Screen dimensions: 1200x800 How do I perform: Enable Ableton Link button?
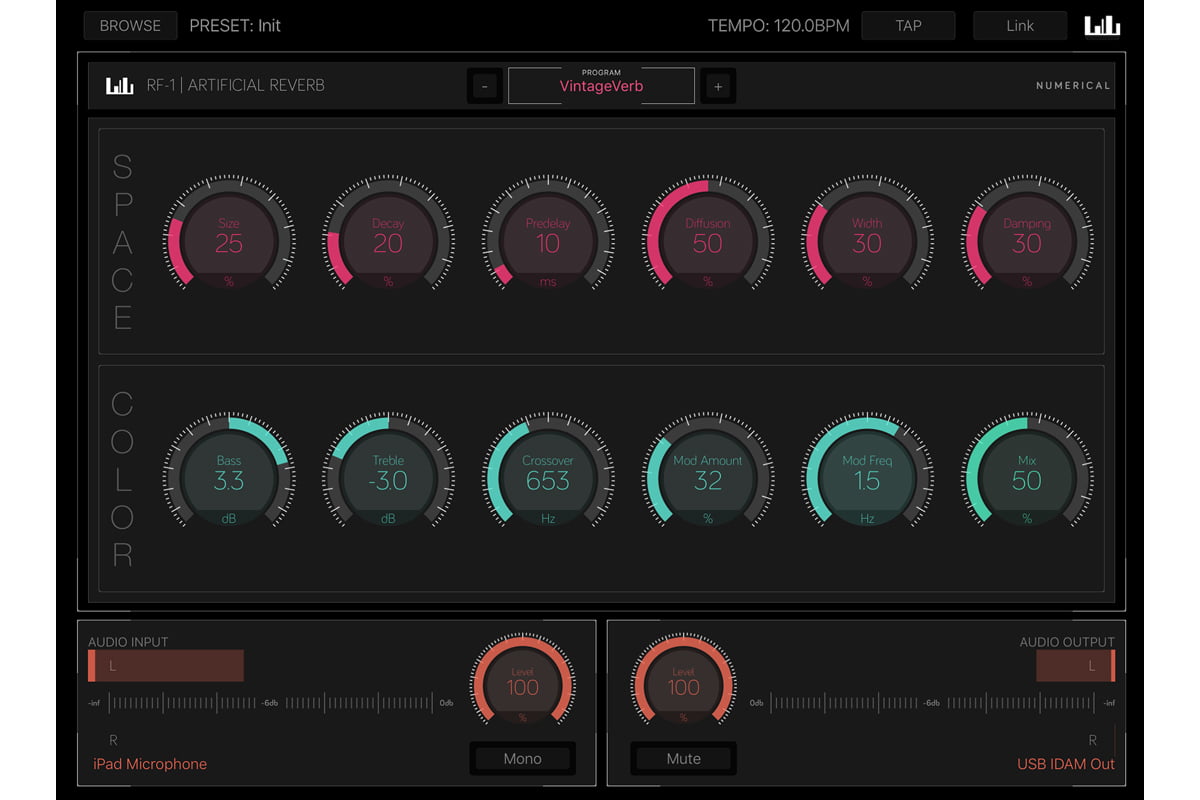[x=1020, y=26]
